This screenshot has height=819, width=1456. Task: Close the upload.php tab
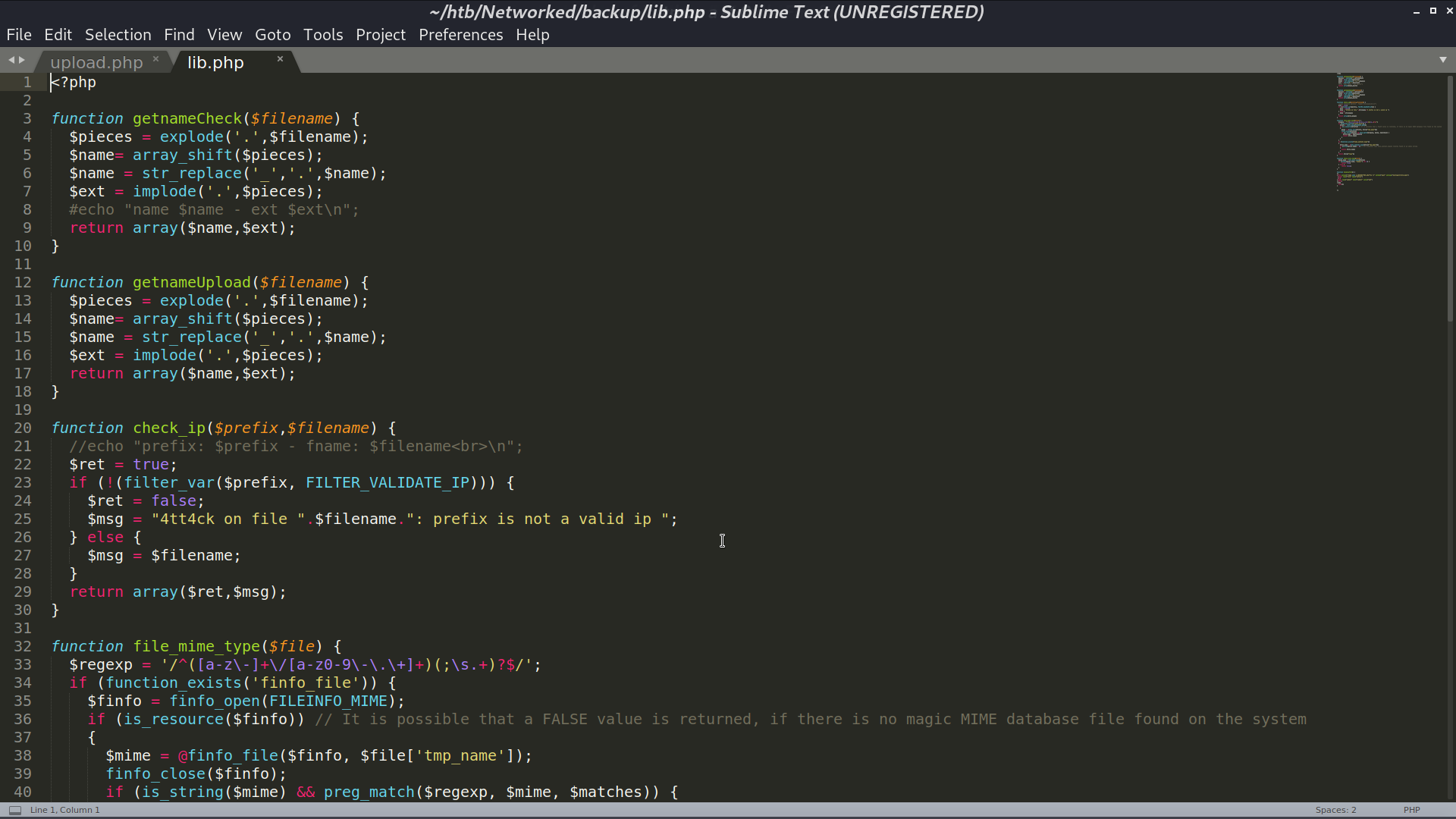coord(156,58)
